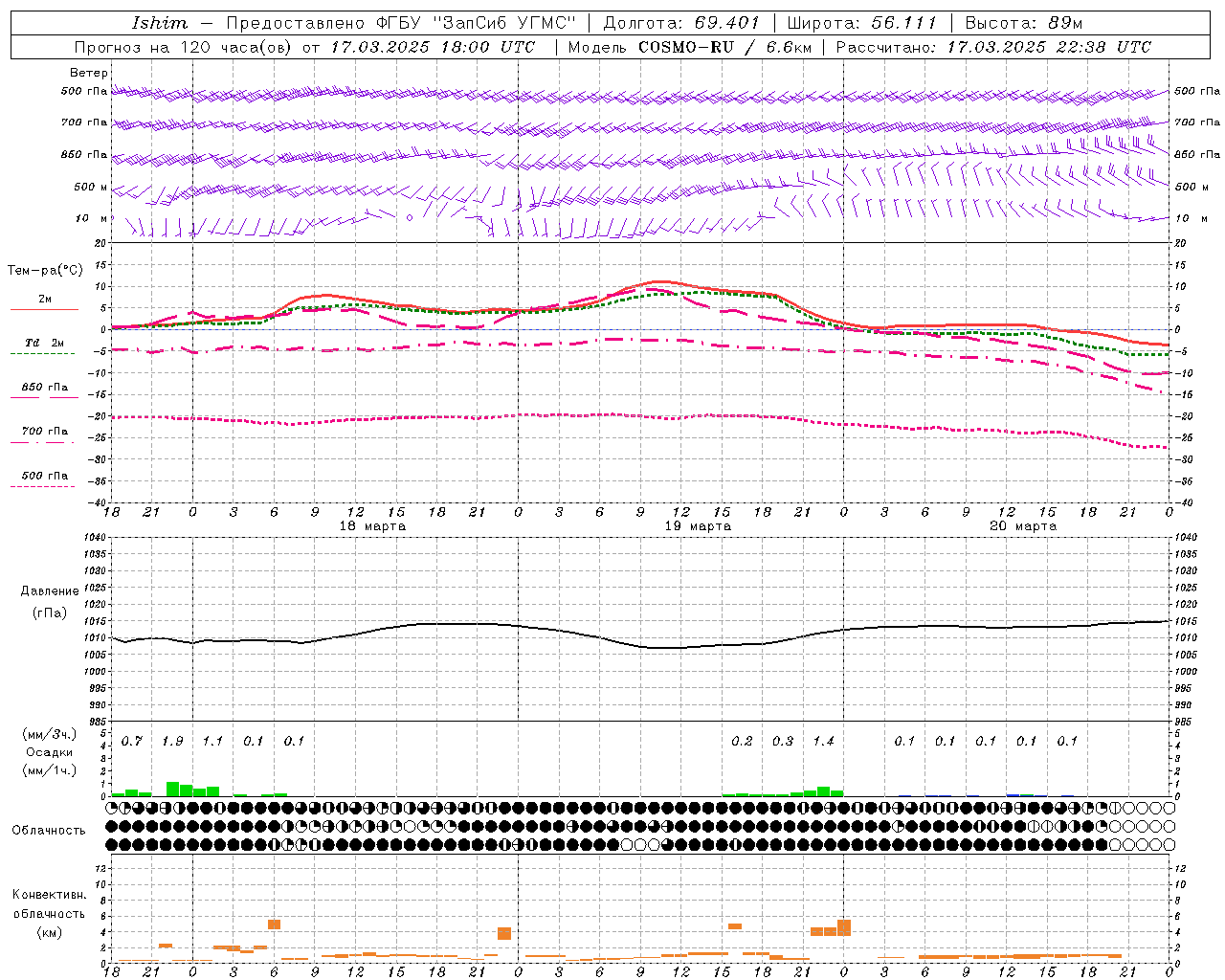Click the "850 гПа" temperature legend entry

[44, 388]
